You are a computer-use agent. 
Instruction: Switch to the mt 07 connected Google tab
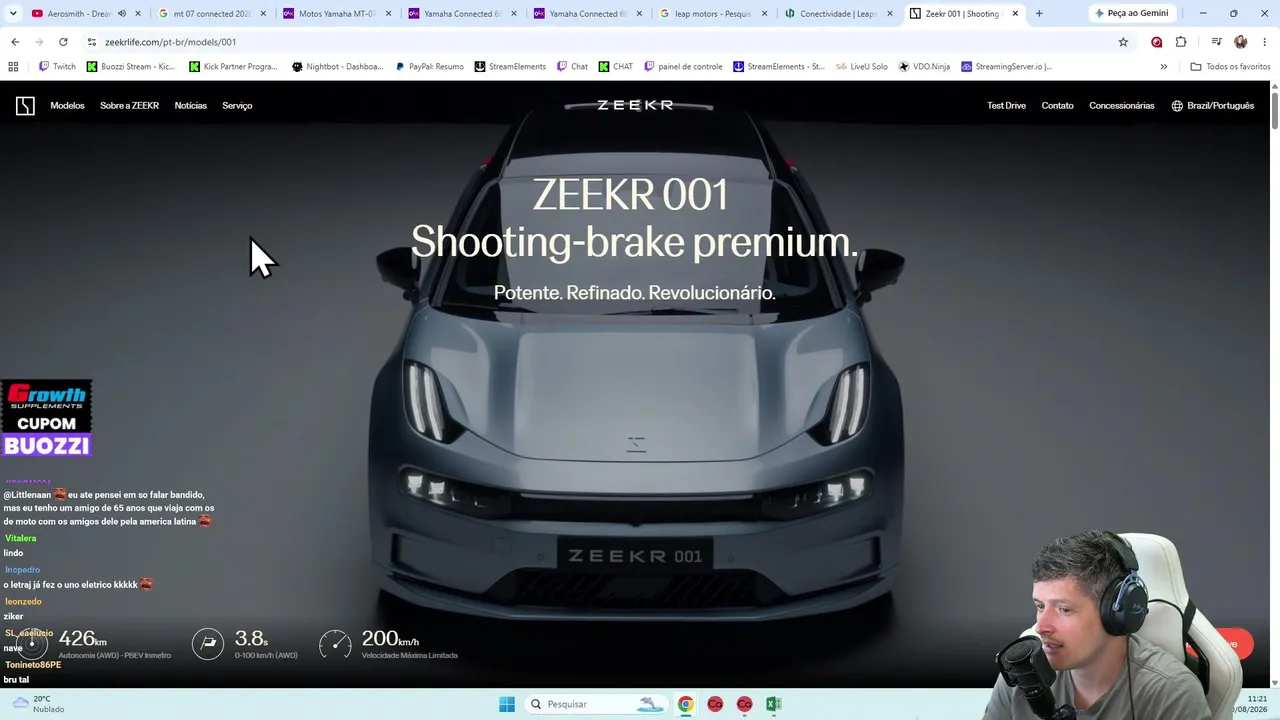pyautogui.click(x=210, y=14)
